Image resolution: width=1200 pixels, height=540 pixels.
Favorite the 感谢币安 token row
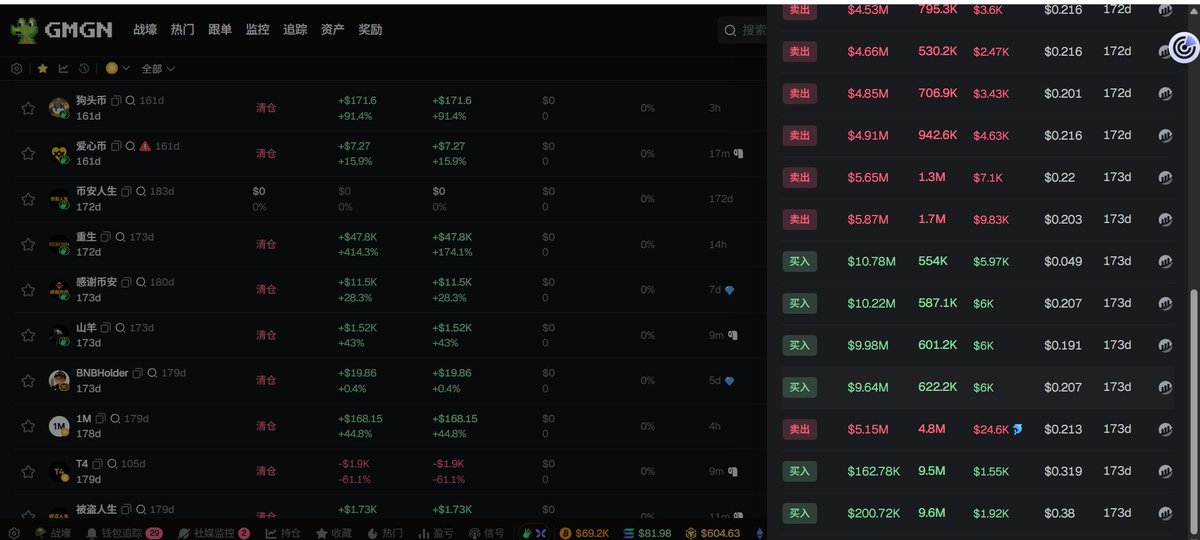coord(28,289)
